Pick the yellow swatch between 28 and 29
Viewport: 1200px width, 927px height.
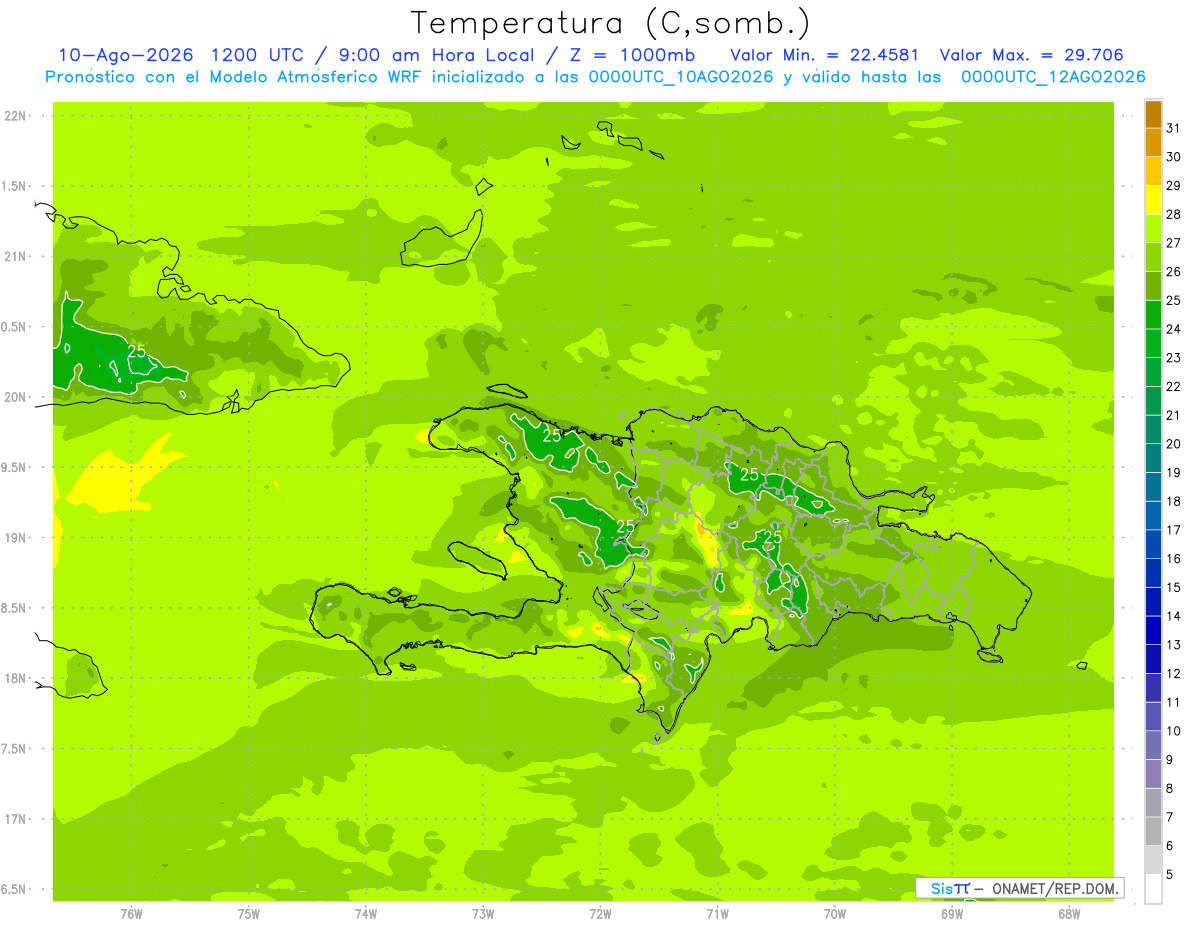pyautogui.click(x=1153, y=201)
